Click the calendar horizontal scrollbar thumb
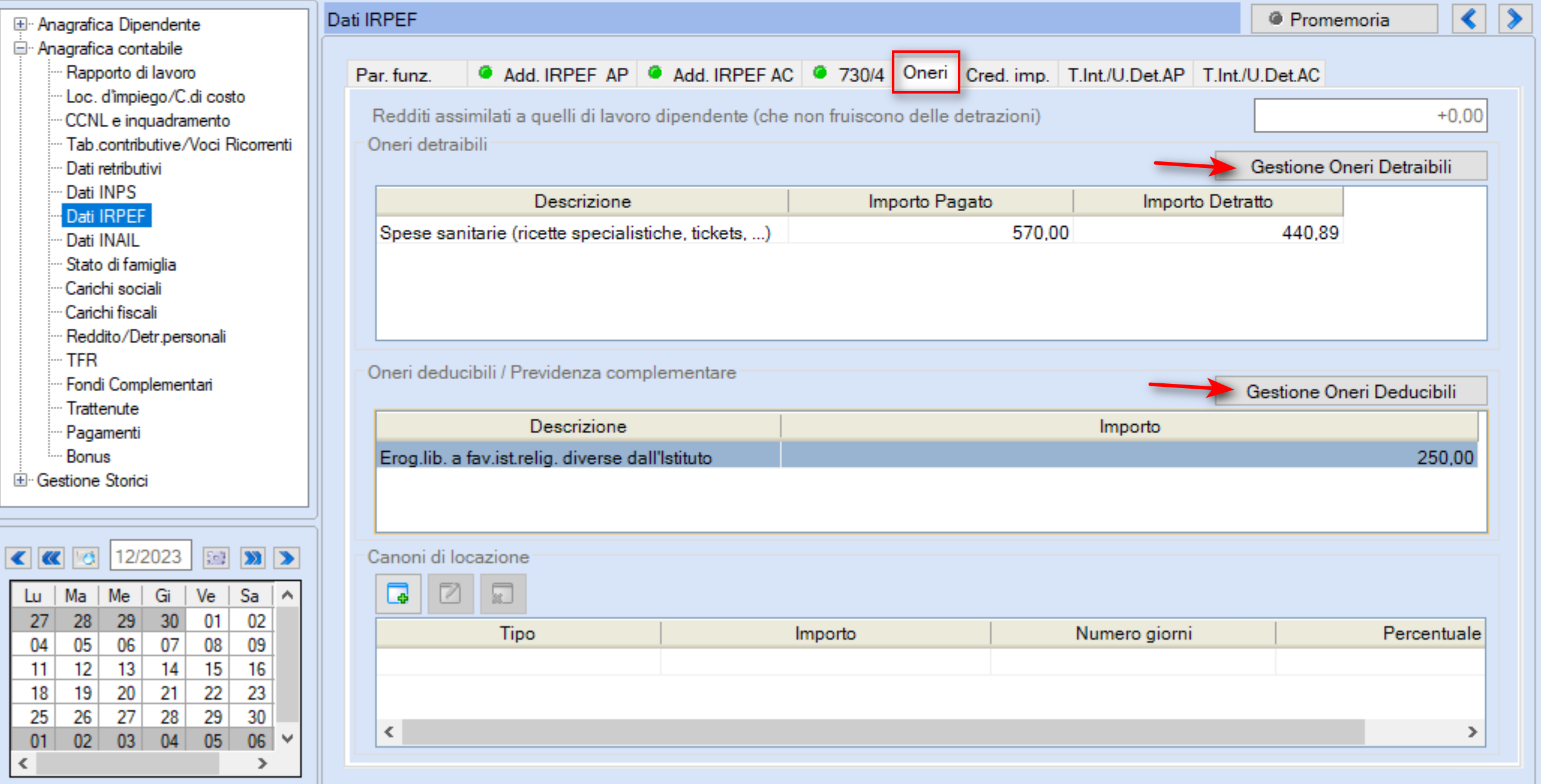Screen dimensions: 1541x784 point(128,763)
